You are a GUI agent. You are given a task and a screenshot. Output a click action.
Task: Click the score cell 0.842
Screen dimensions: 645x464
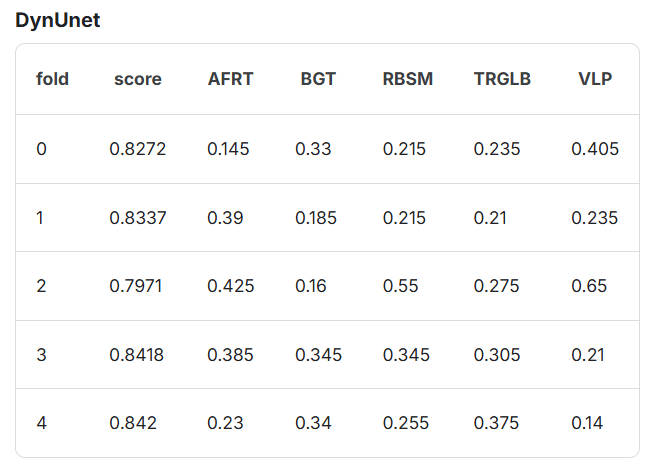coord(133,423)
